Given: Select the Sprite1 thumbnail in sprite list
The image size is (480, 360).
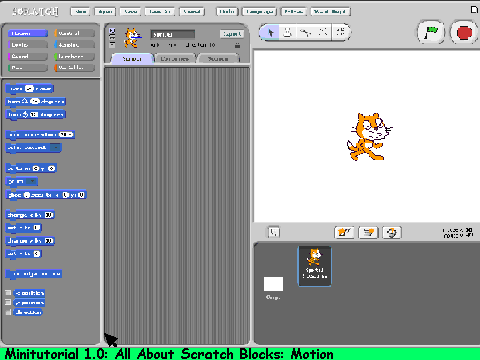Looking at the screenshot, I should point(315,266).
